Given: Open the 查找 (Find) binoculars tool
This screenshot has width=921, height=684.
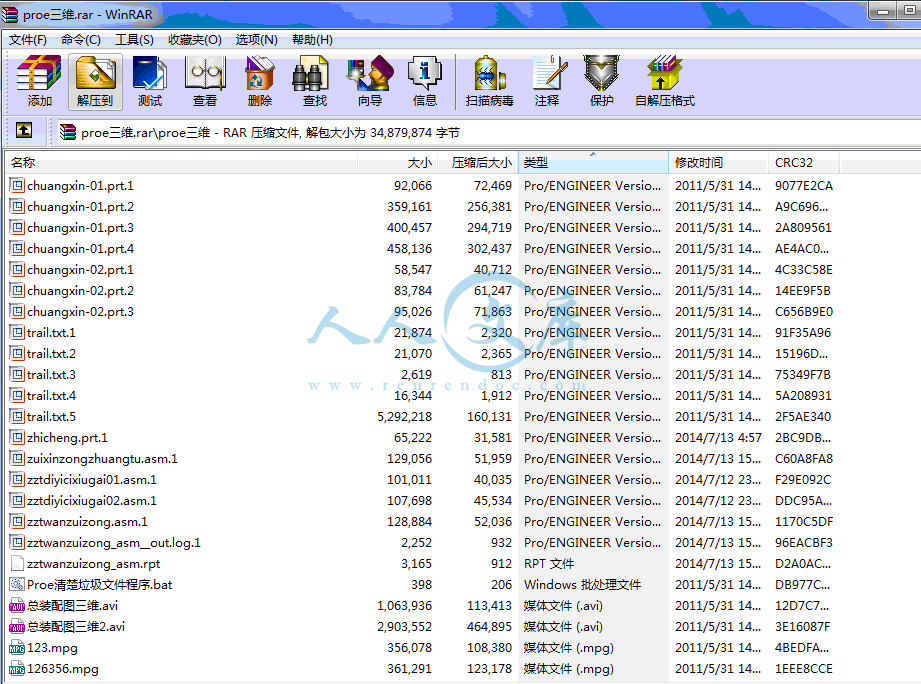Looking at the screenshot, I should [x=315, y=82].
